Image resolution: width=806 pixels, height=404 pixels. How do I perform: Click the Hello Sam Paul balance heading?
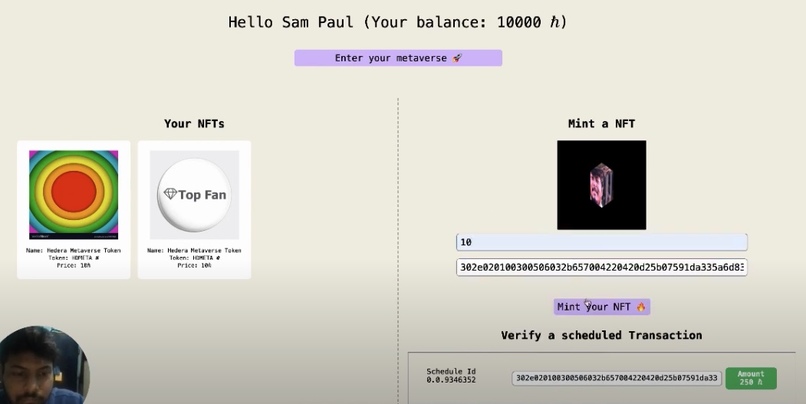click(x=398, y=22)
